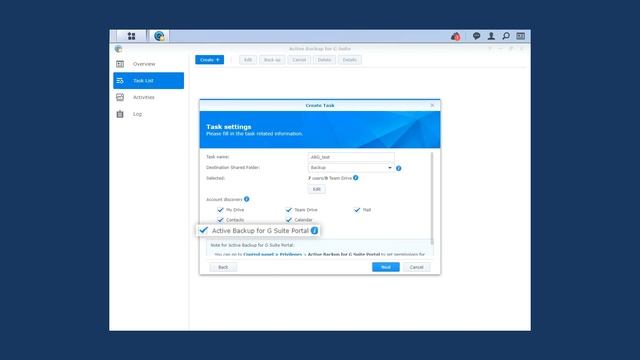Click the info icon beside Destination Shared Folder
Viewport: 640px width, 360px height.
[x=398, y=168]
